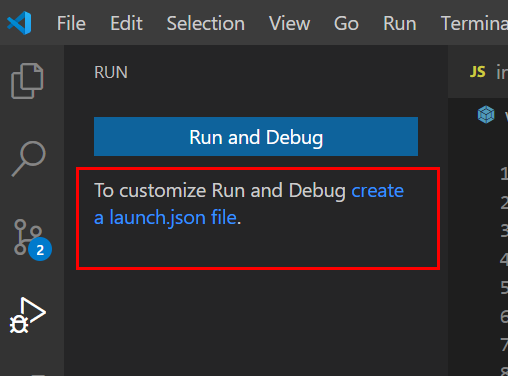Click the blue cube breadcrumb icon
Viewport: 508px width, 376px height.
pyautogui.click(x=486, y=114)
